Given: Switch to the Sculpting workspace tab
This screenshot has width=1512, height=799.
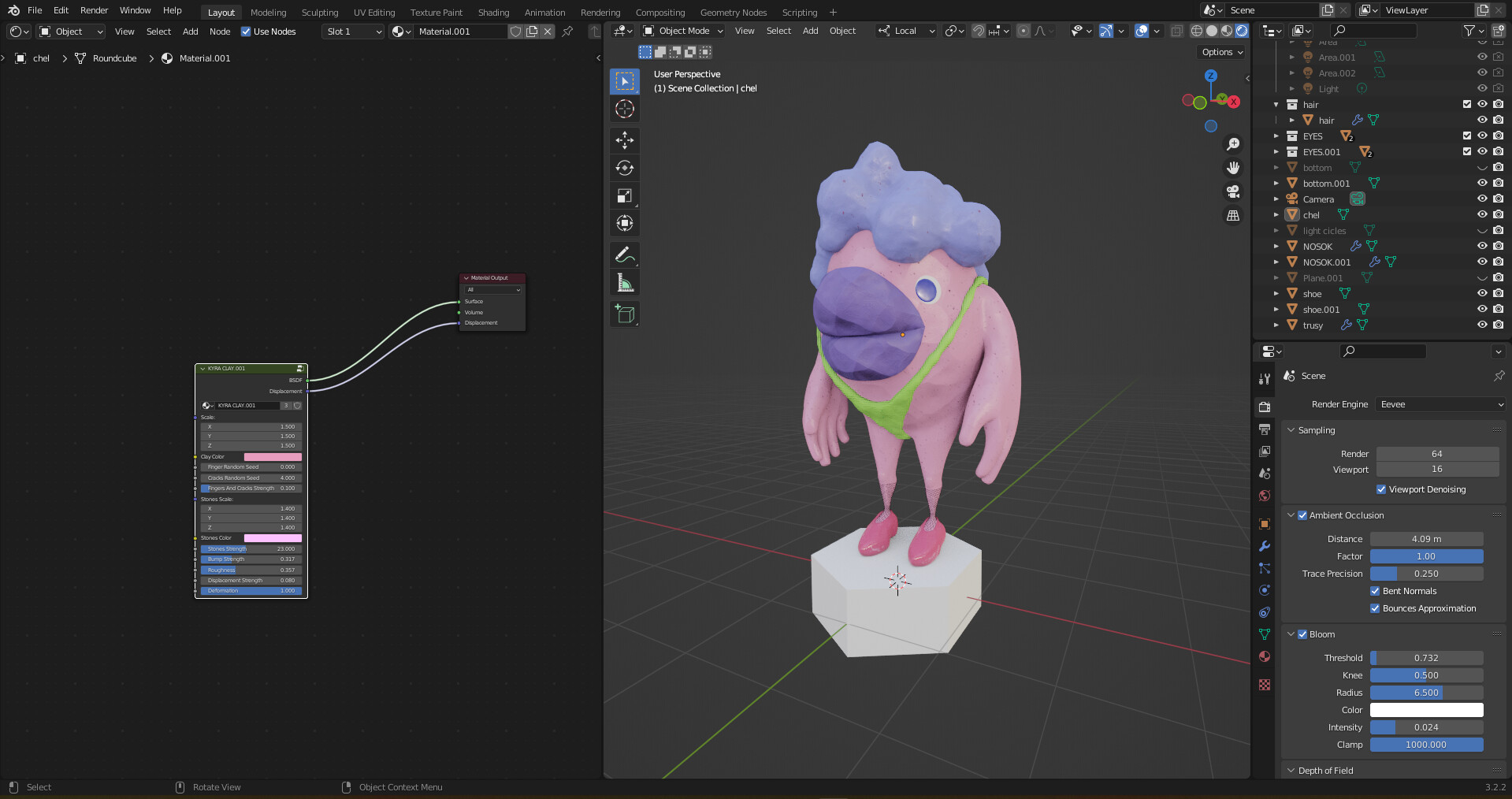Looking at the screenshot, I should pos(320,13).
